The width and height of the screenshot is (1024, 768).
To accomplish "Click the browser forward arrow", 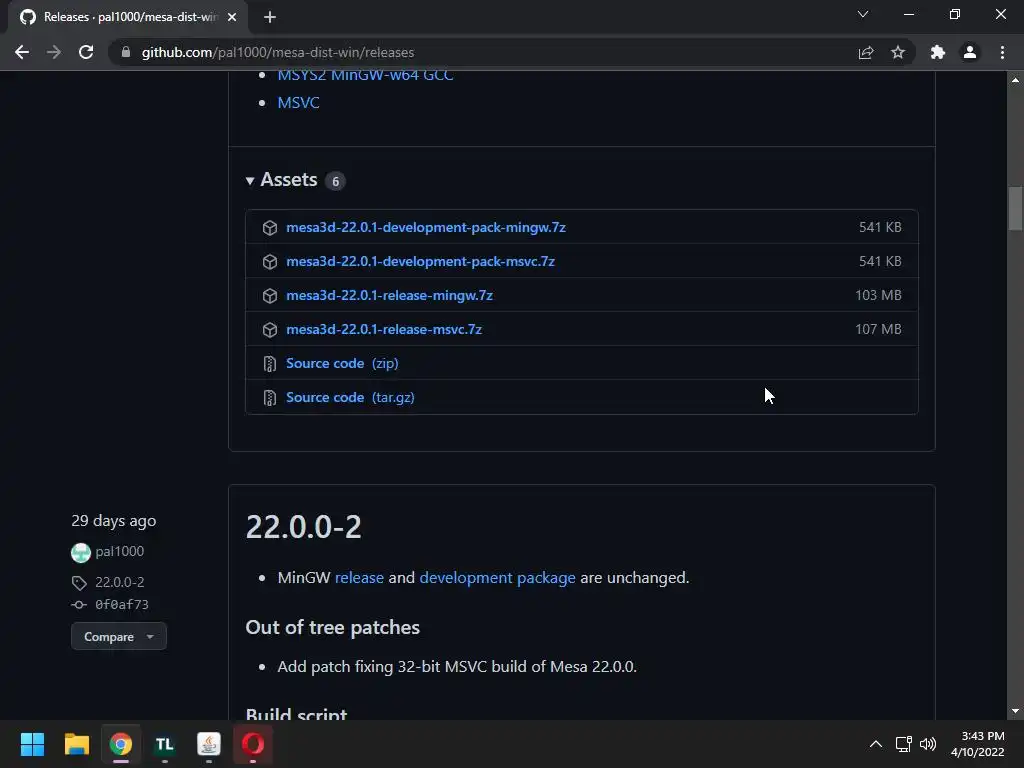I will click(54, 52).
